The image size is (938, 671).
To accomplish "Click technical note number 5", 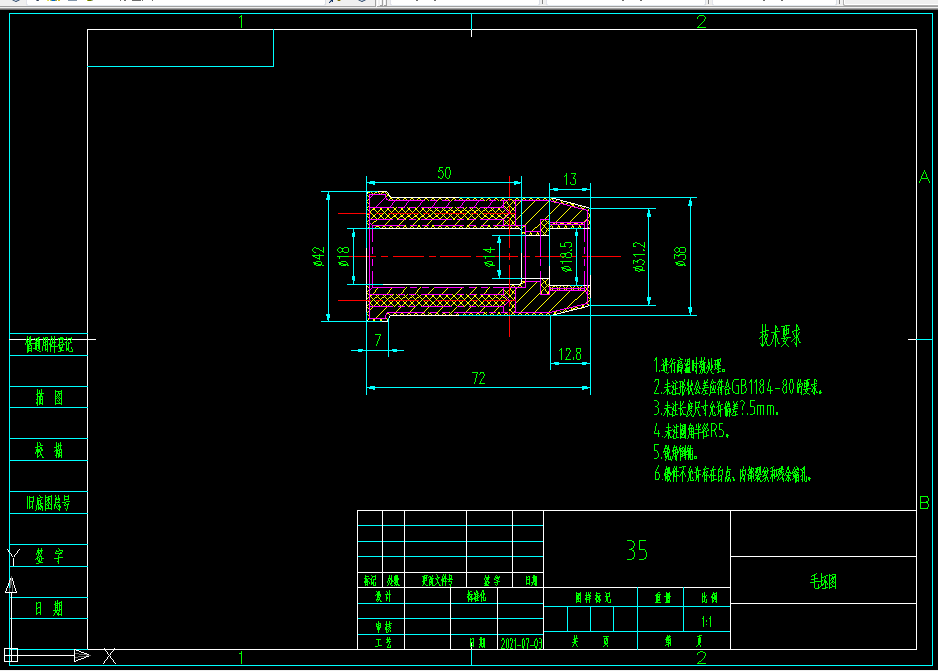I will click(675, 452).
